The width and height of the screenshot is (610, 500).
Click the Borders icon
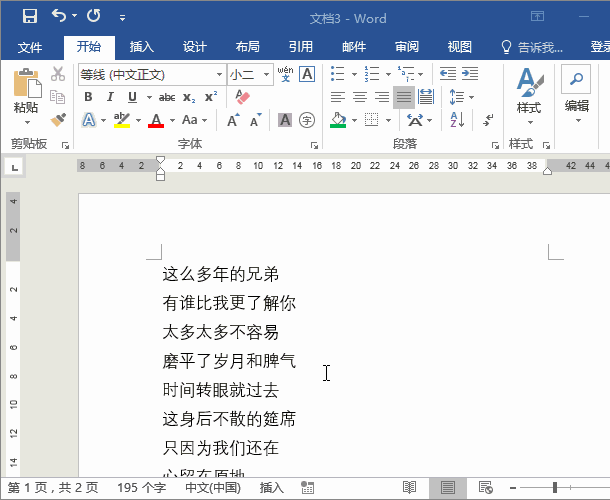(x=372, y=120)
